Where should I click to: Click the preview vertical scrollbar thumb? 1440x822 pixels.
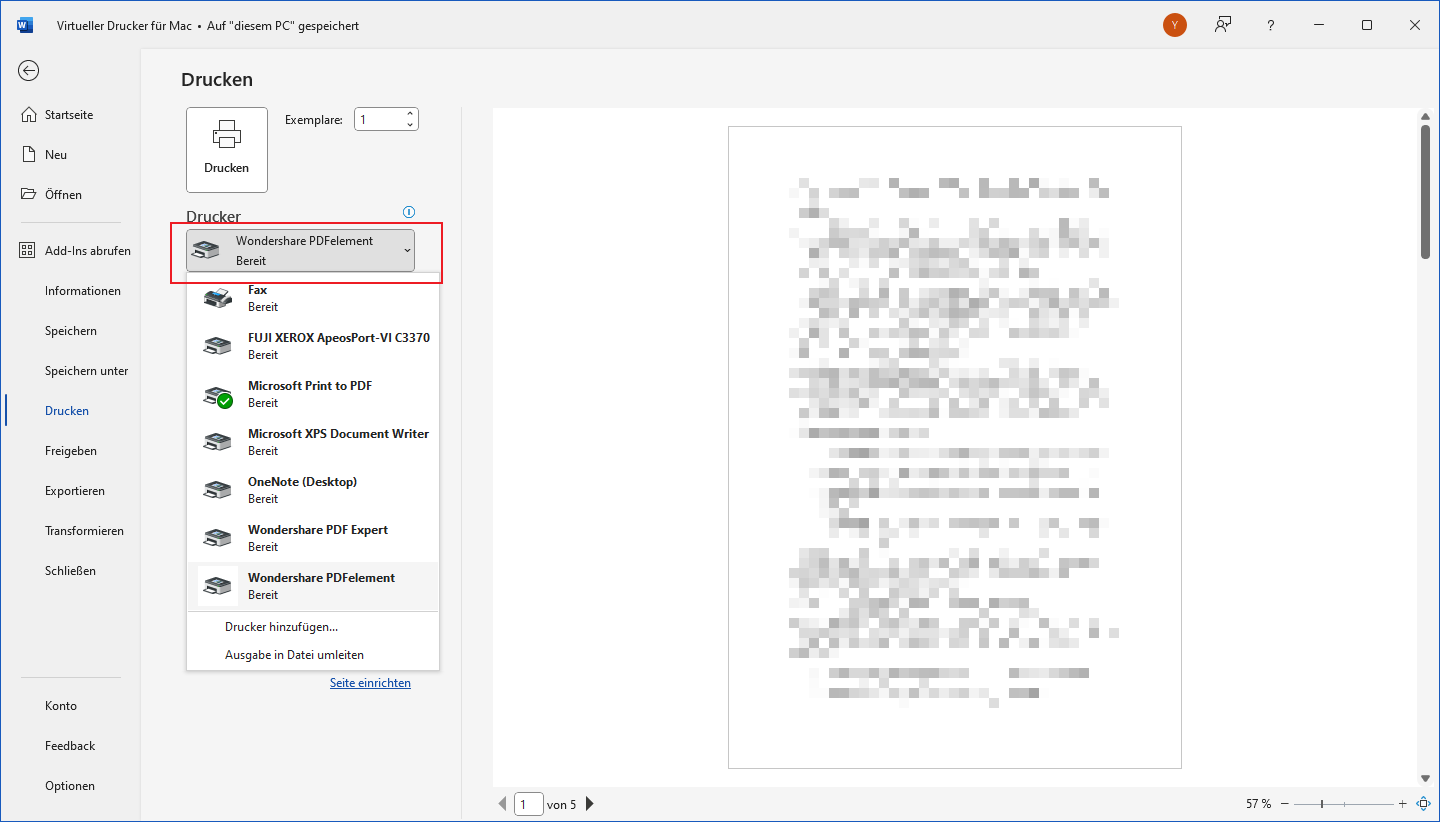(1425, 192)
